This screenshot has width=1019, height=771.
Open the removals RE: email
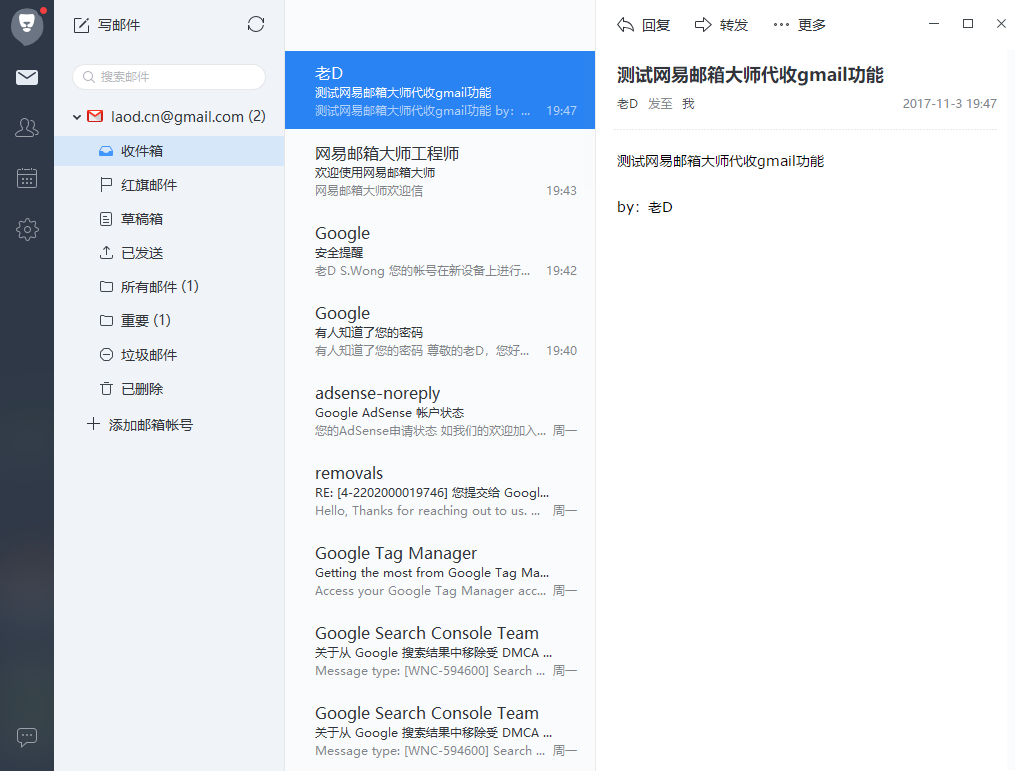click(440, 491)
